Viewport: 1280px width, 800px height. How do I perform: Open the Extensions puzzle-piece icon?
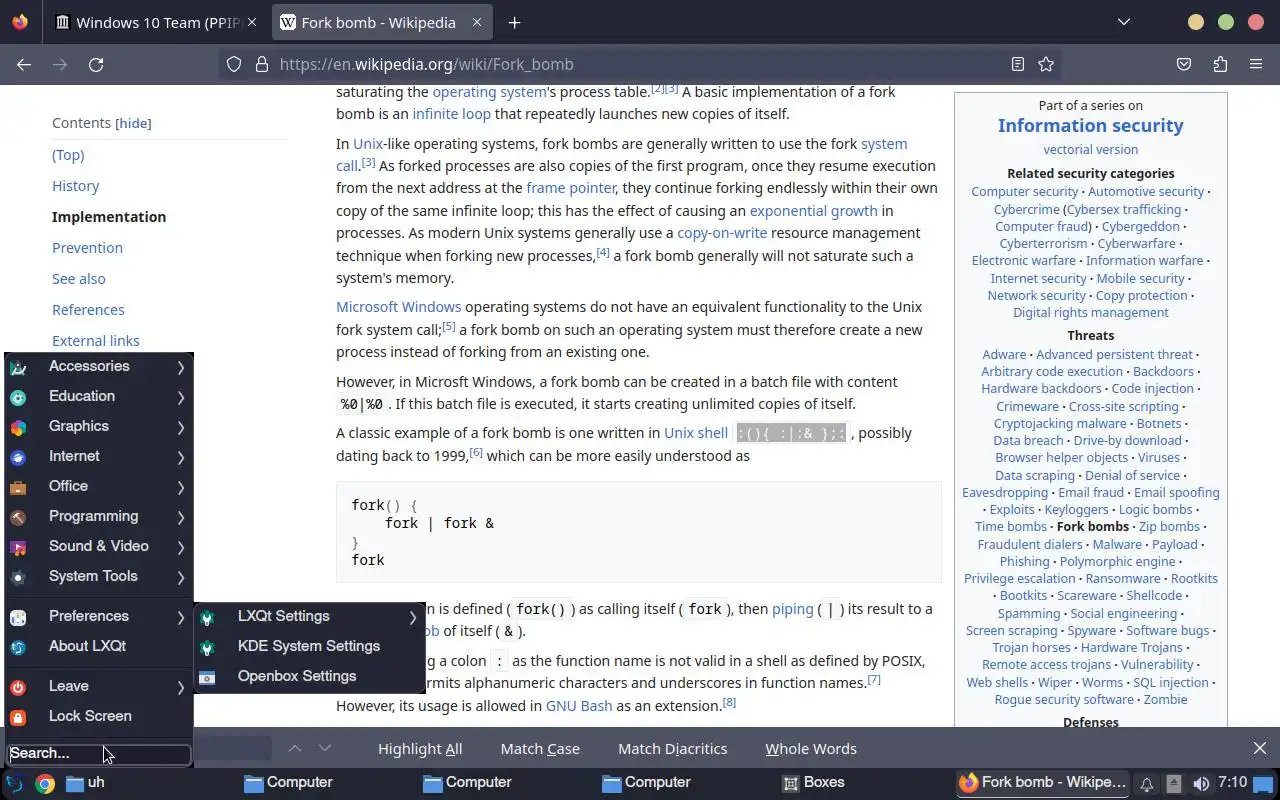tap(1220, 64)
